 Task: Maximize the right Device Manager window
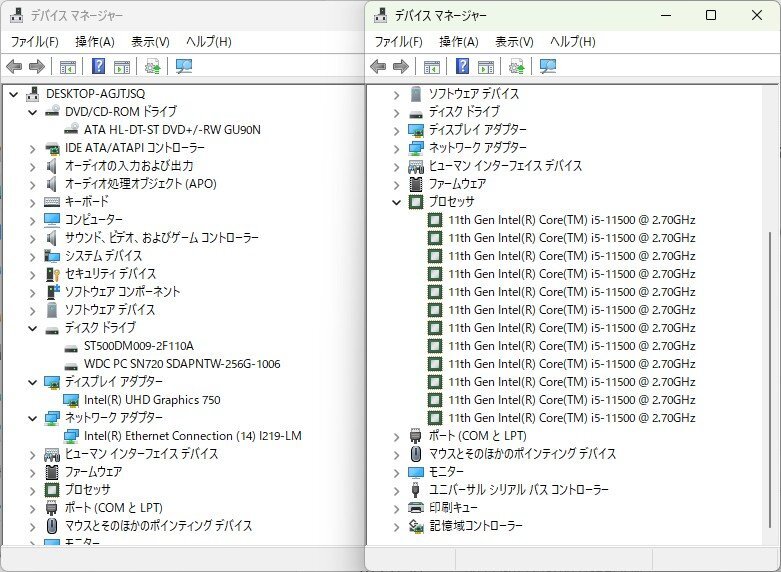click(711, 15)
